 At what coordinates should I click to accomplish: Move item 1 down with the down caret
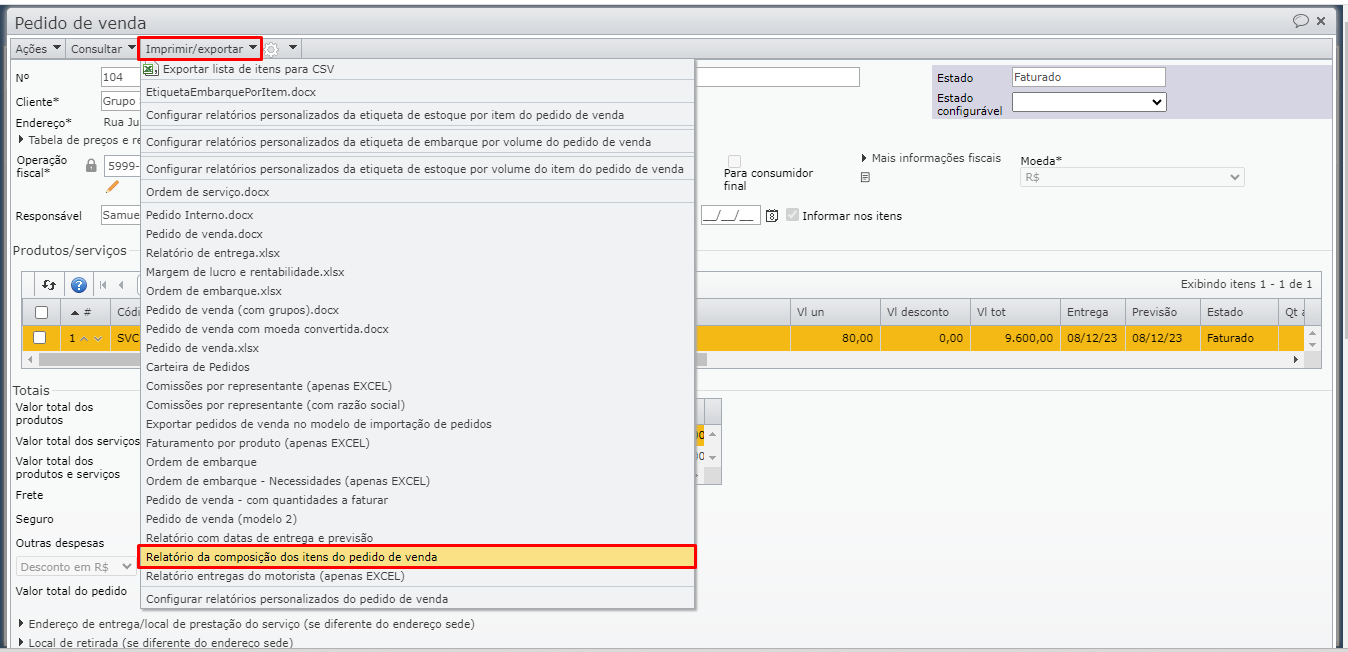point(98,338)
